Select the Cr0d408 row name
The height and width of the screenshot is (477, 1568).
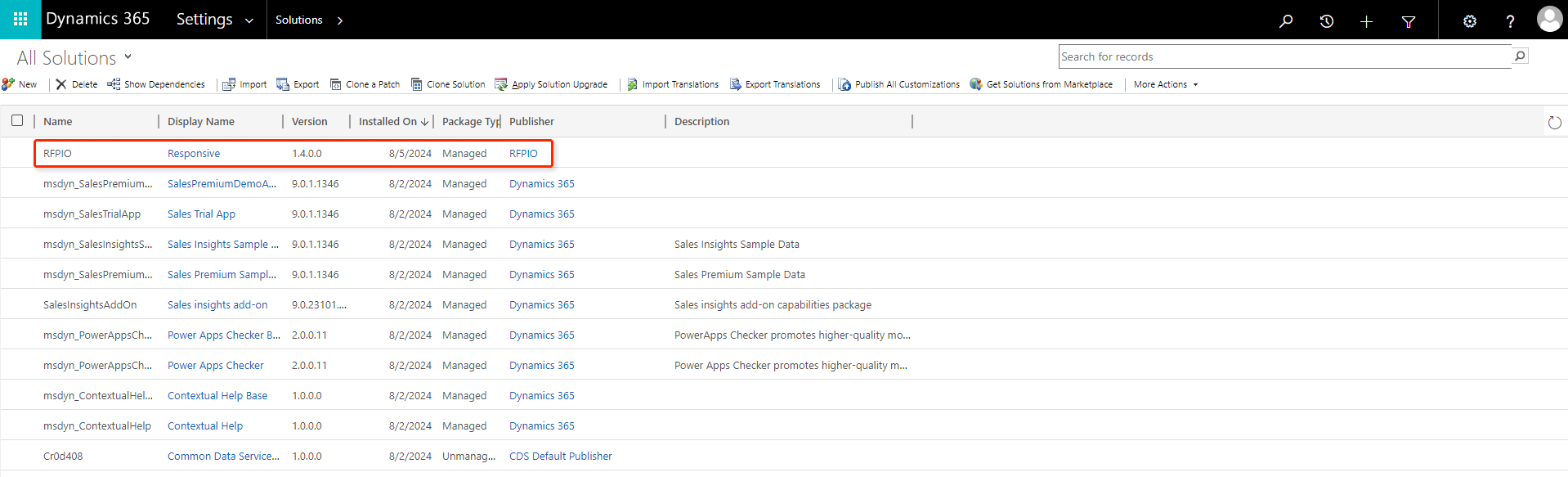click(x=63, y=456)
